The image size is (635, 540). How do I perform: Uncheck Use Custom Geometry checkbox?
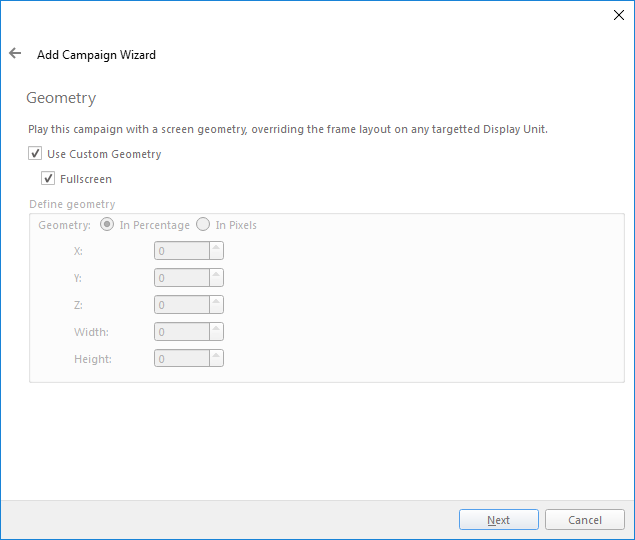coord(35,154)
